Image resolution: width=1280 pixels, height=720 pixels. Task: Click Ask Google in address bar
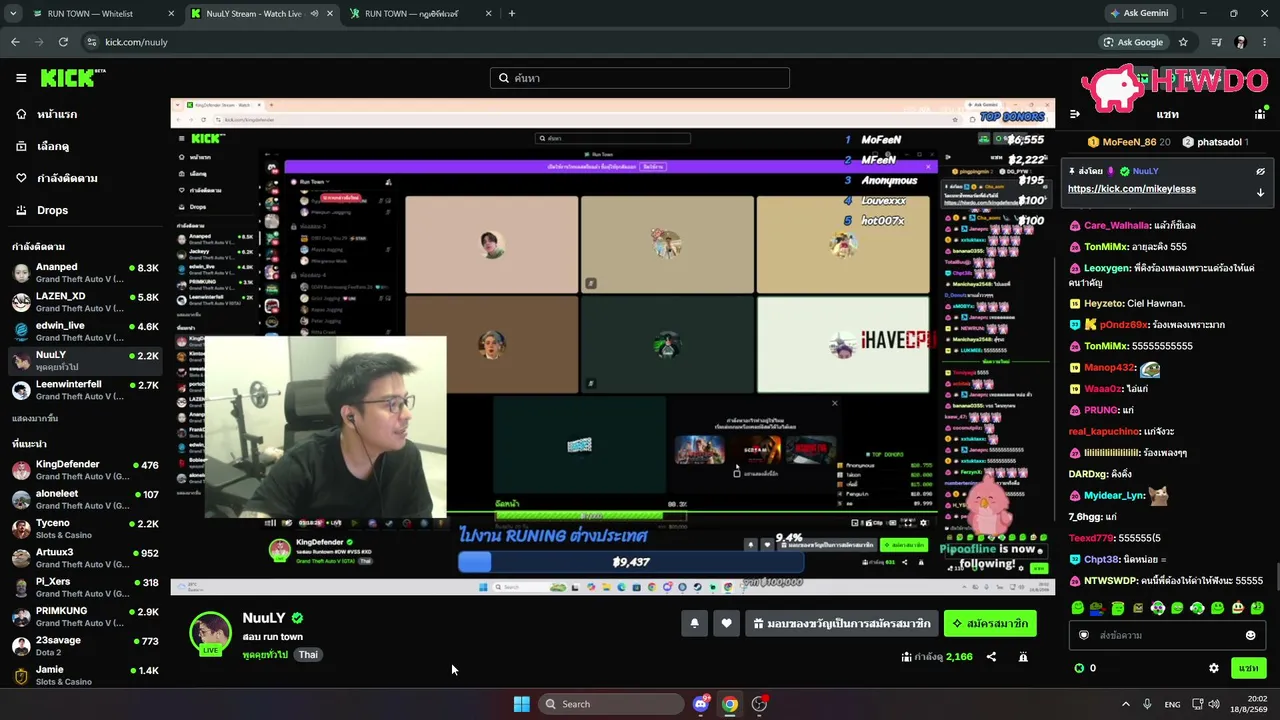point(1133,42)
